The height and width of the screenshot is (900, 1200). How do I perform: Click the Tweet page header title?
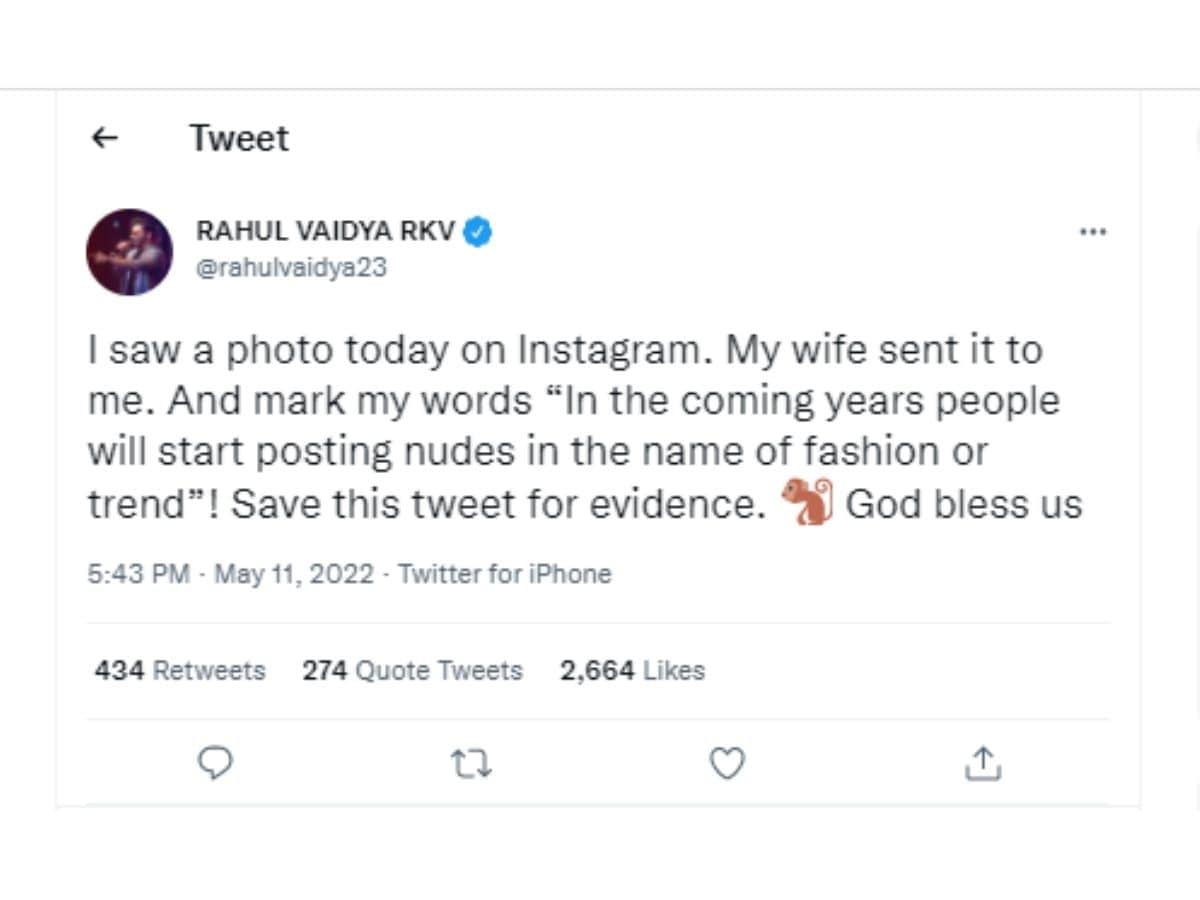click(239, 138)
